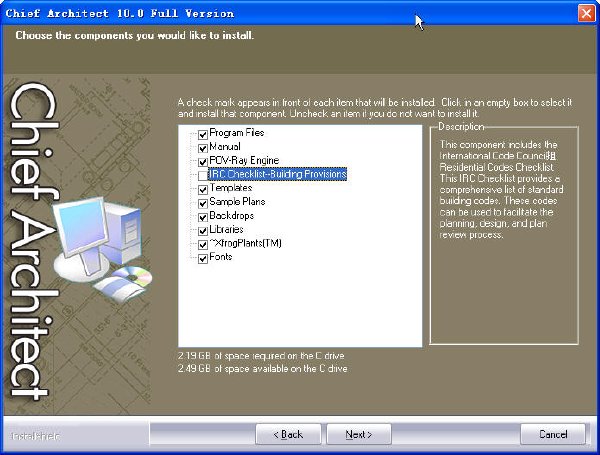The image size is (600, 455).
Task: Uncheck the Libraries checkbox
Action: point(203,231)
